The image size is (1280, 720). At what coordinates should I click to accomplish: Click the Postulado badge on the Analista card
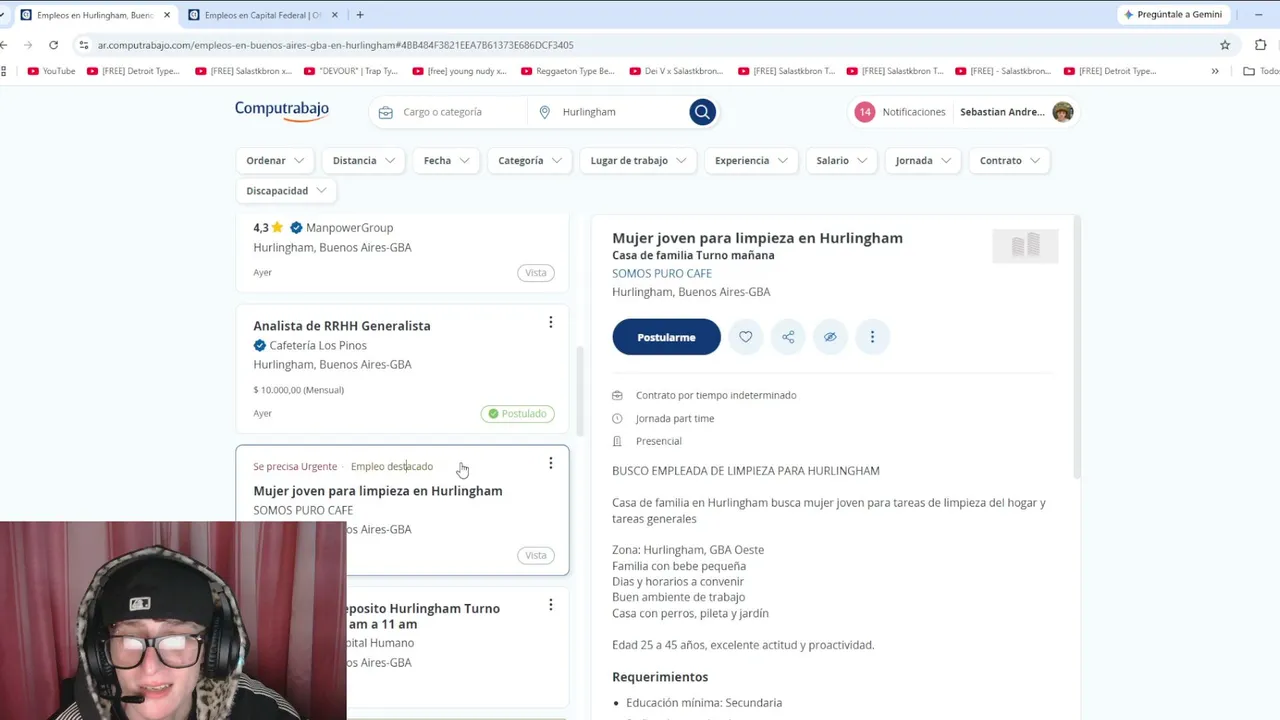click(x=517, y=414)
